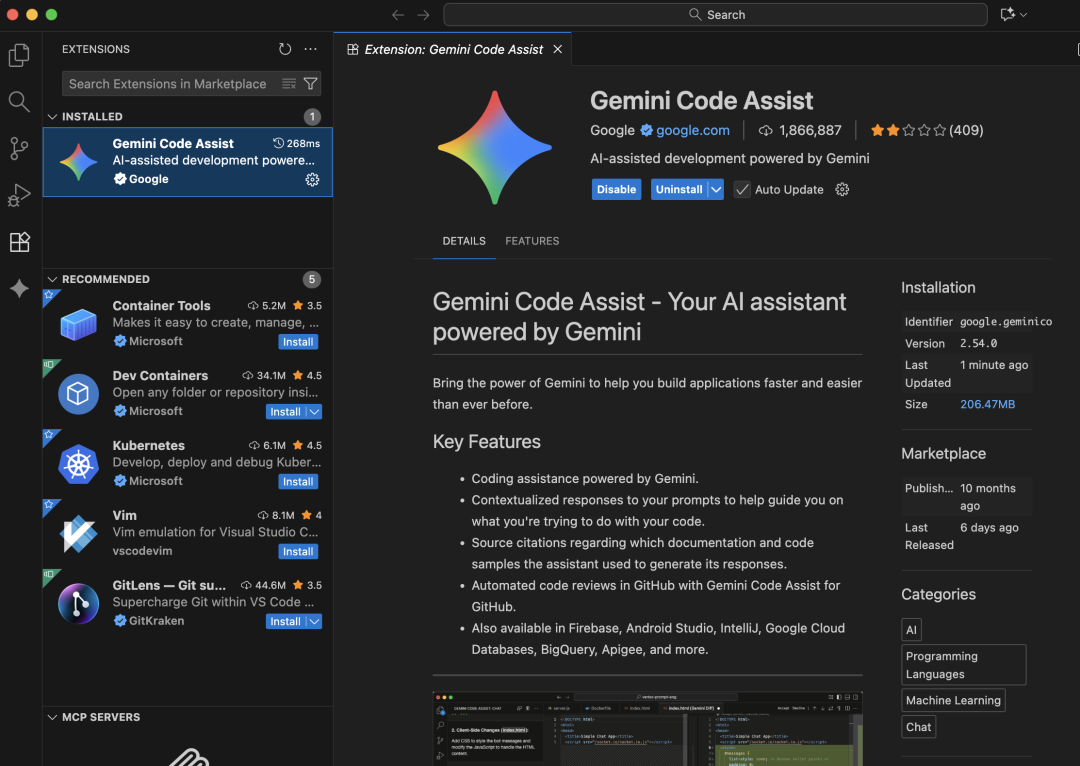Collapse the MCP SERVERS section

click(52, 717)
